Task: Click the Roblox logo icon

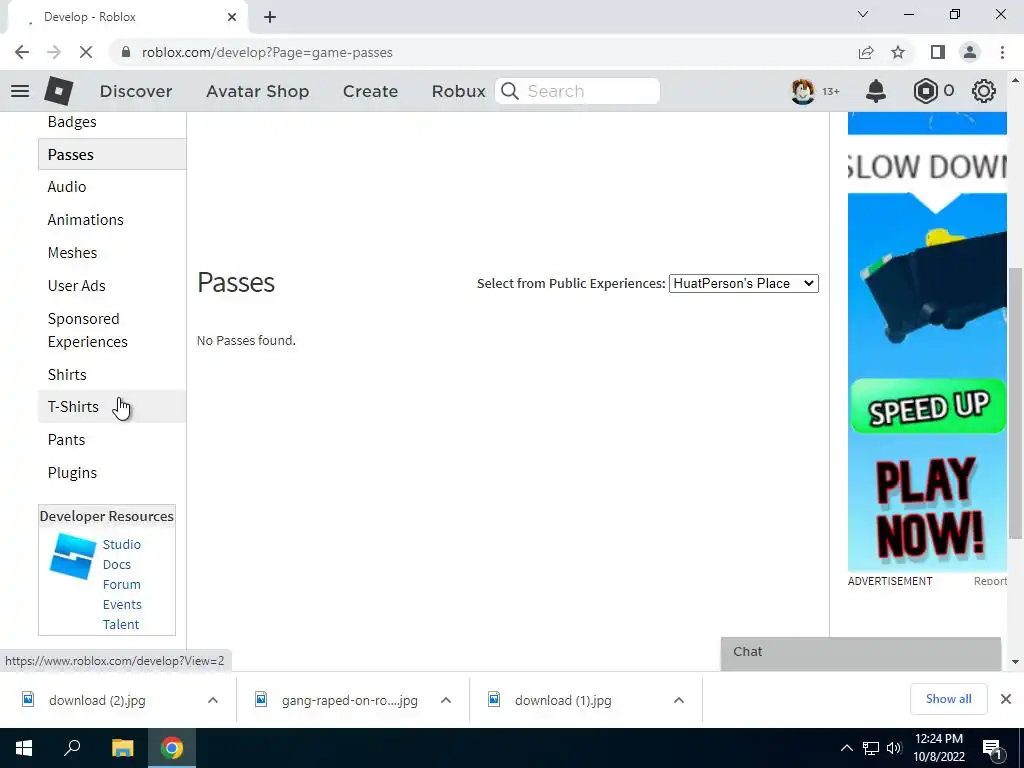Action: click(59, 91)
